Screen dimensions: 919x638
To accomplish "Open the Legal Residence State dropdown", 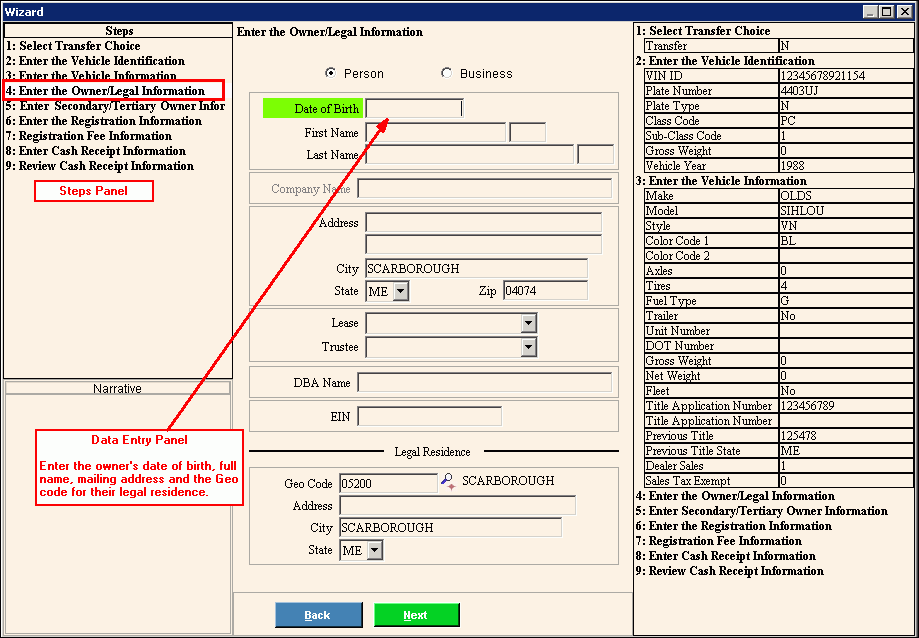I will pyautogui.click(x=375, y=550).
